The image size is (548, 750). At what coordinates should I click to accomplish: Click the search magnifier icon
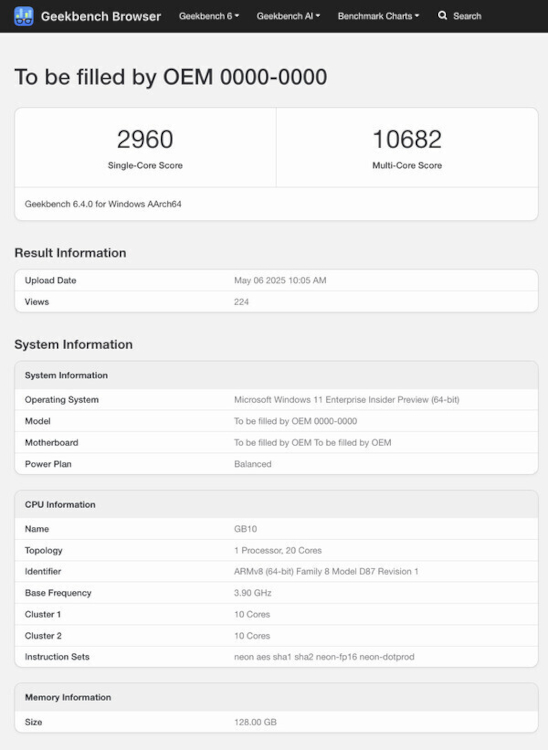(442, 16)
